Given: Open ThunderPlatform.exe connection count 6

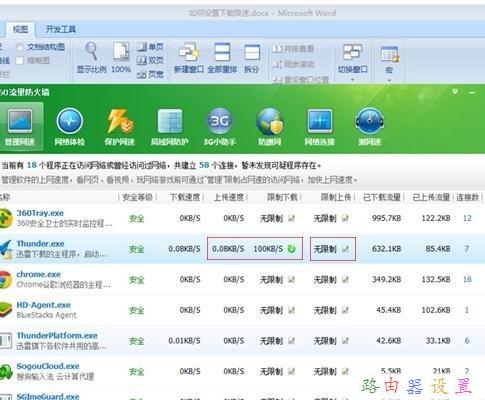Looking at the screenshot, I should coord(467,341).
